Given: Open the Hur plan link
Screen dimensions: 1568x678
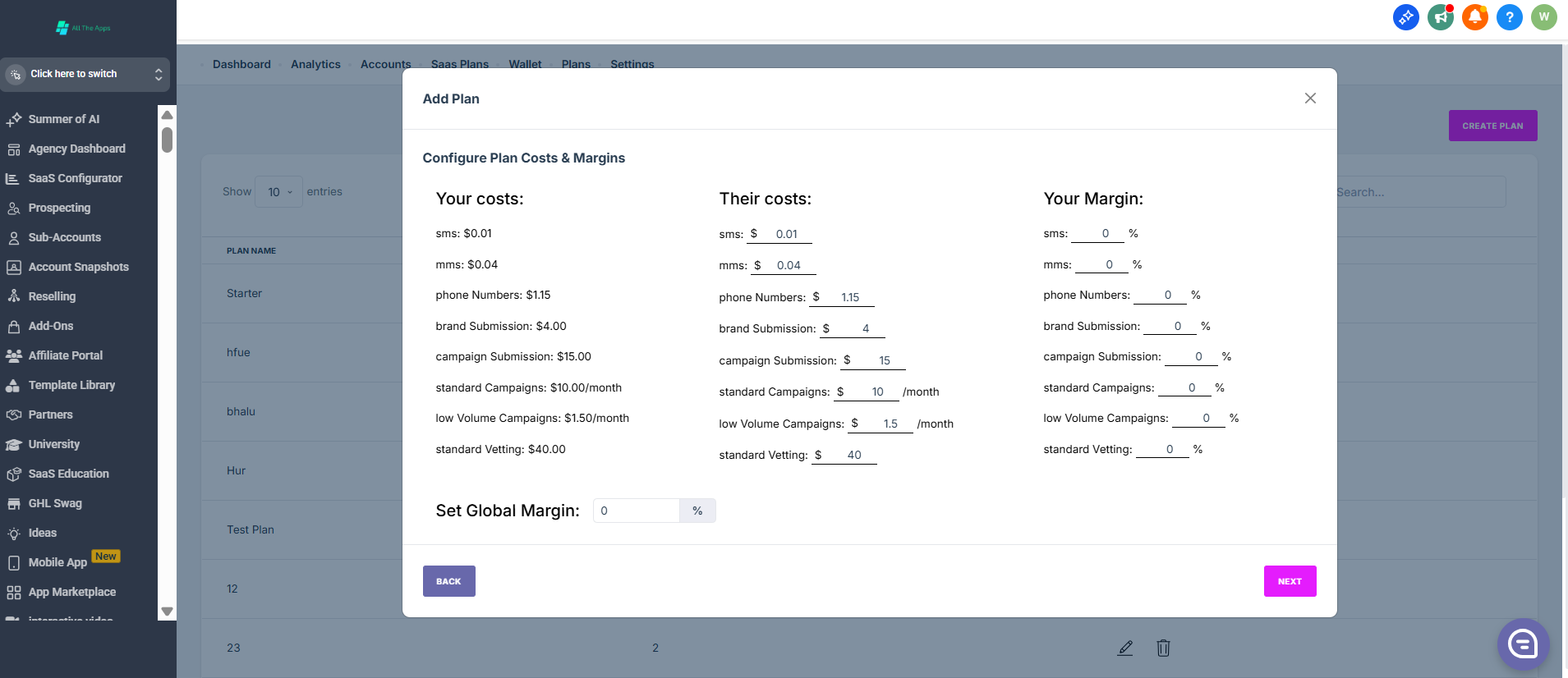Looking at the screenshot, I should click(x=236, y=470).
